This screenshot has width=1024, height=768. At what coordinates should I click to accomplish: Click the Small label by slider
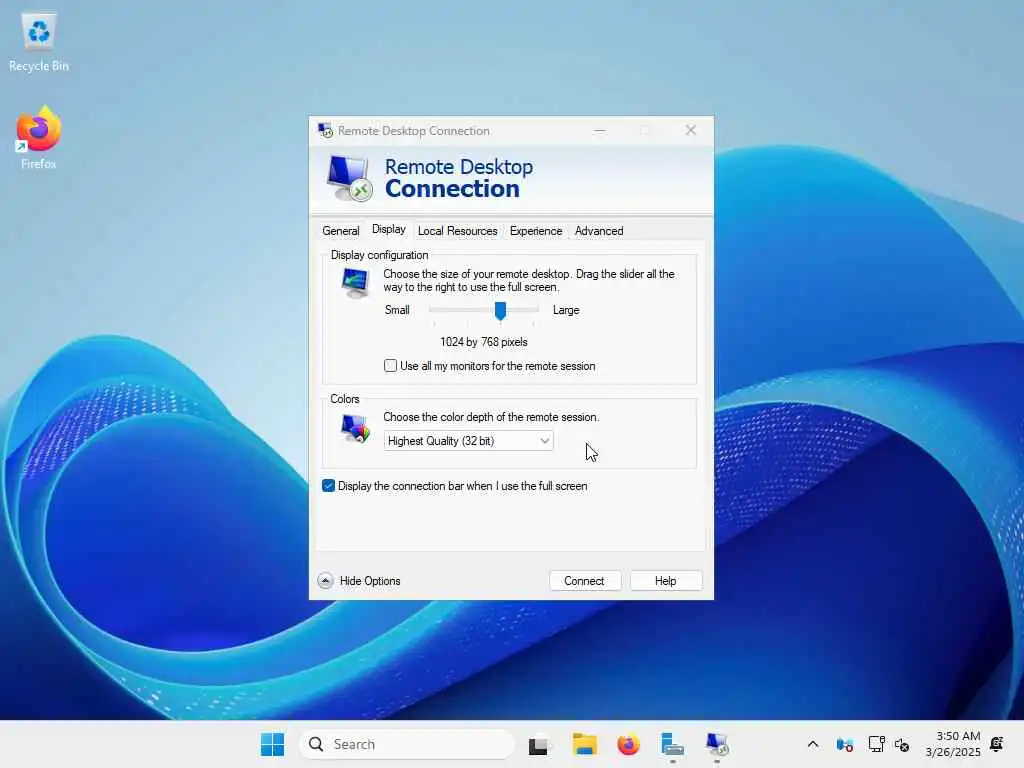(397, 310)
